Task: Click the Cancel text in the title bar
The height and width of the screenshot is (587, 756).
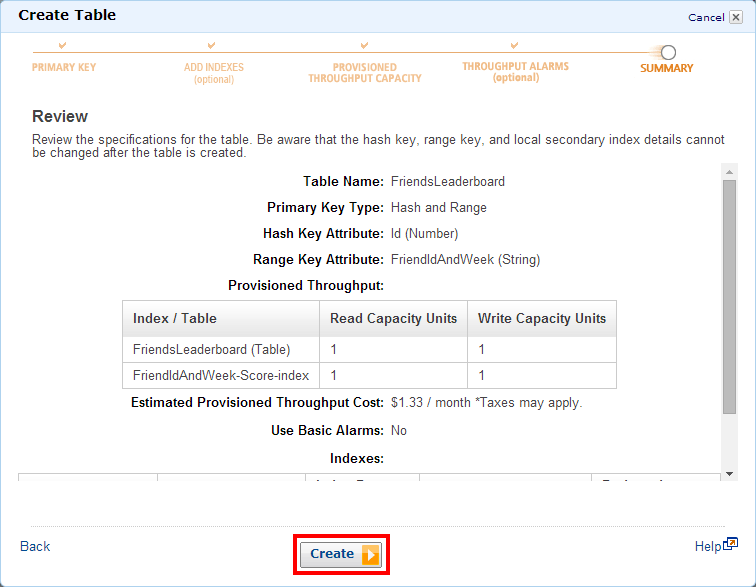Action: (706, 17)
